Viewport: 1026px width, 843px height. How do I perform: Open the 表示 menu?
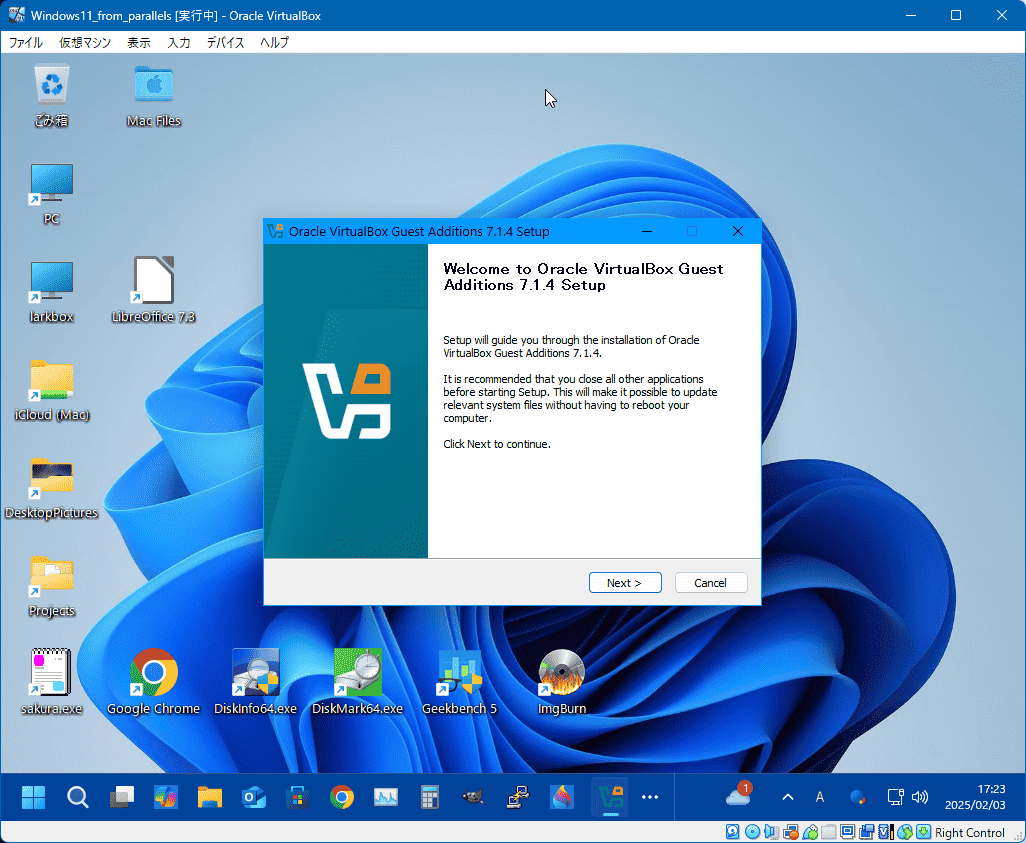tap(139, 43)
